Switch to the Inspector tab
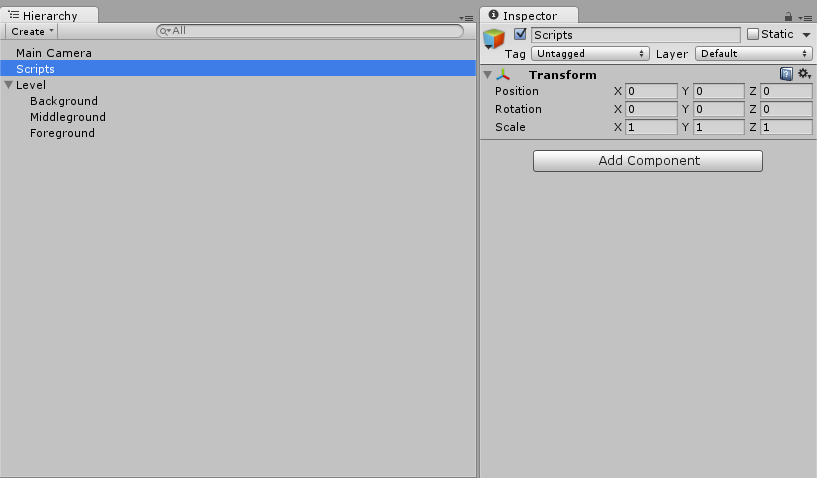Image resolution: width=817 pixels, height=478 pixels. (x=529, y=16)
